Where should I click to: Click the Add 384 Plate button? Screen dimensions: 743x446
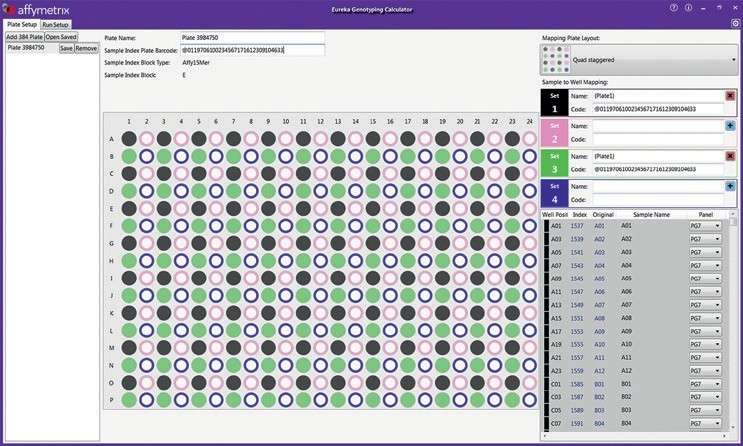pyautogui.click(x=25, y=37)
